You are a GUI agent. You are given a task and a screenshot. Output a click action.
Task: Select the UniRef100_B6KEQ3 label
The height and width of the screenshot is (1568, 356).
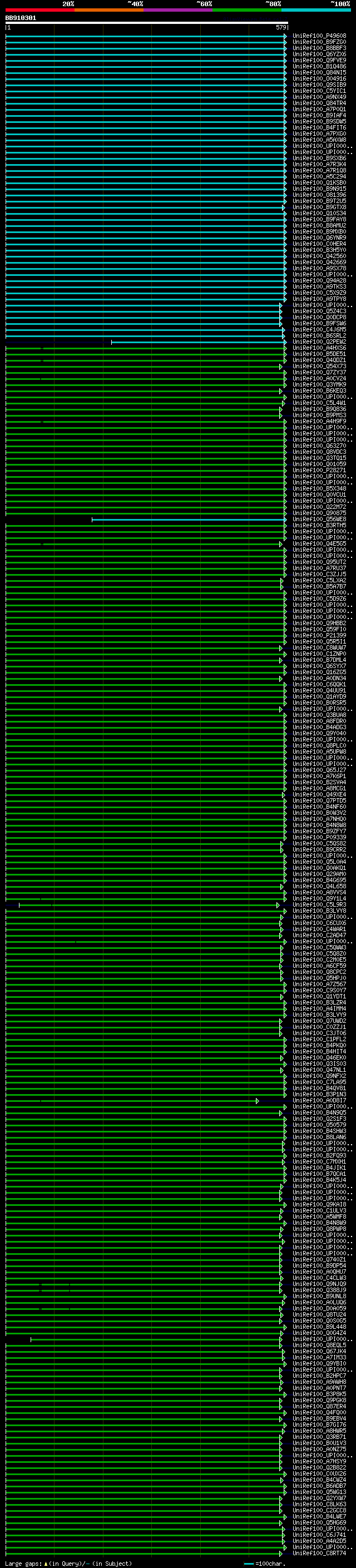[319, 391]
